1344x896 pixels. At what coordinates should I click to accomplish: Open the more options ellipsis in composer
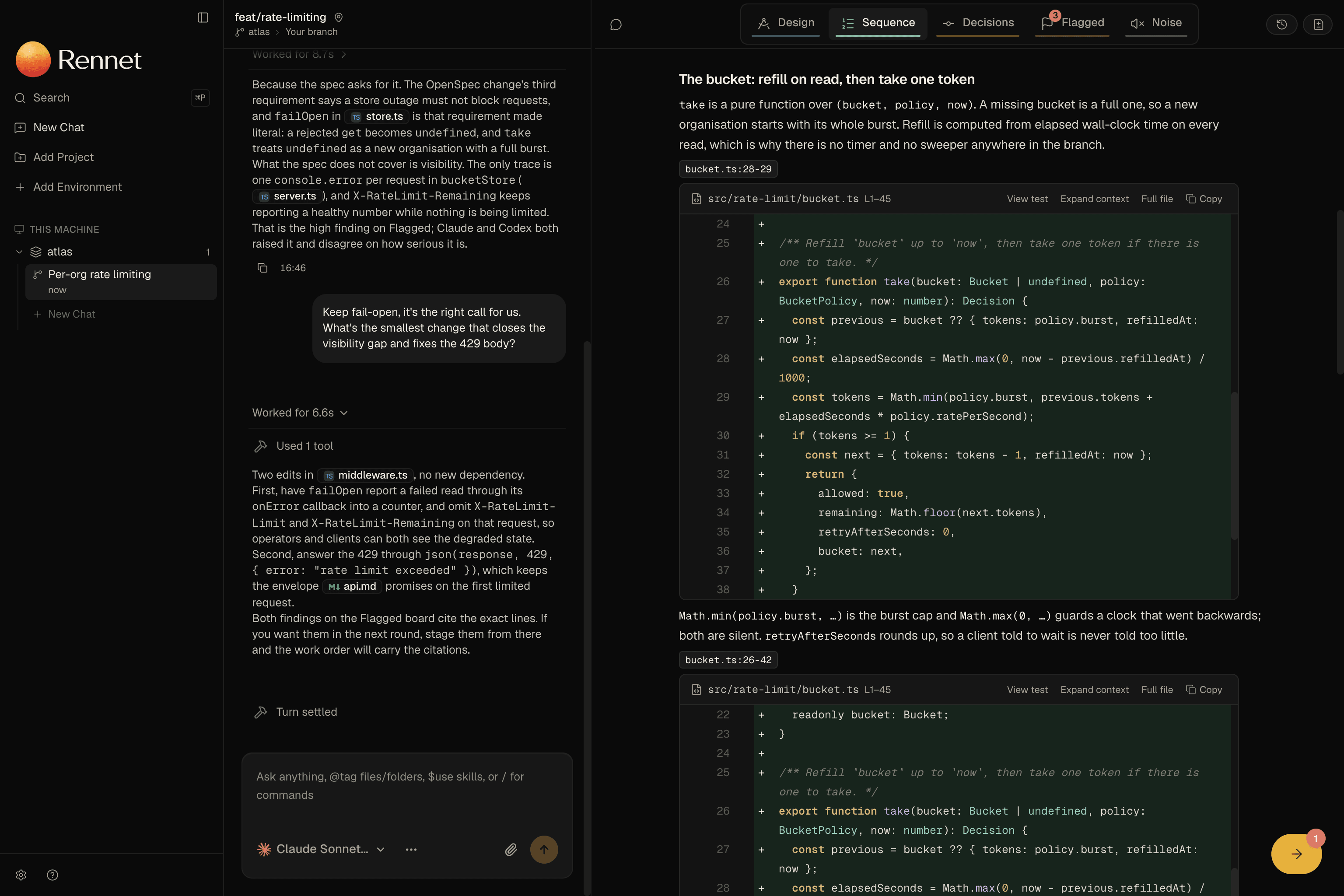click(x=411, y=849)
